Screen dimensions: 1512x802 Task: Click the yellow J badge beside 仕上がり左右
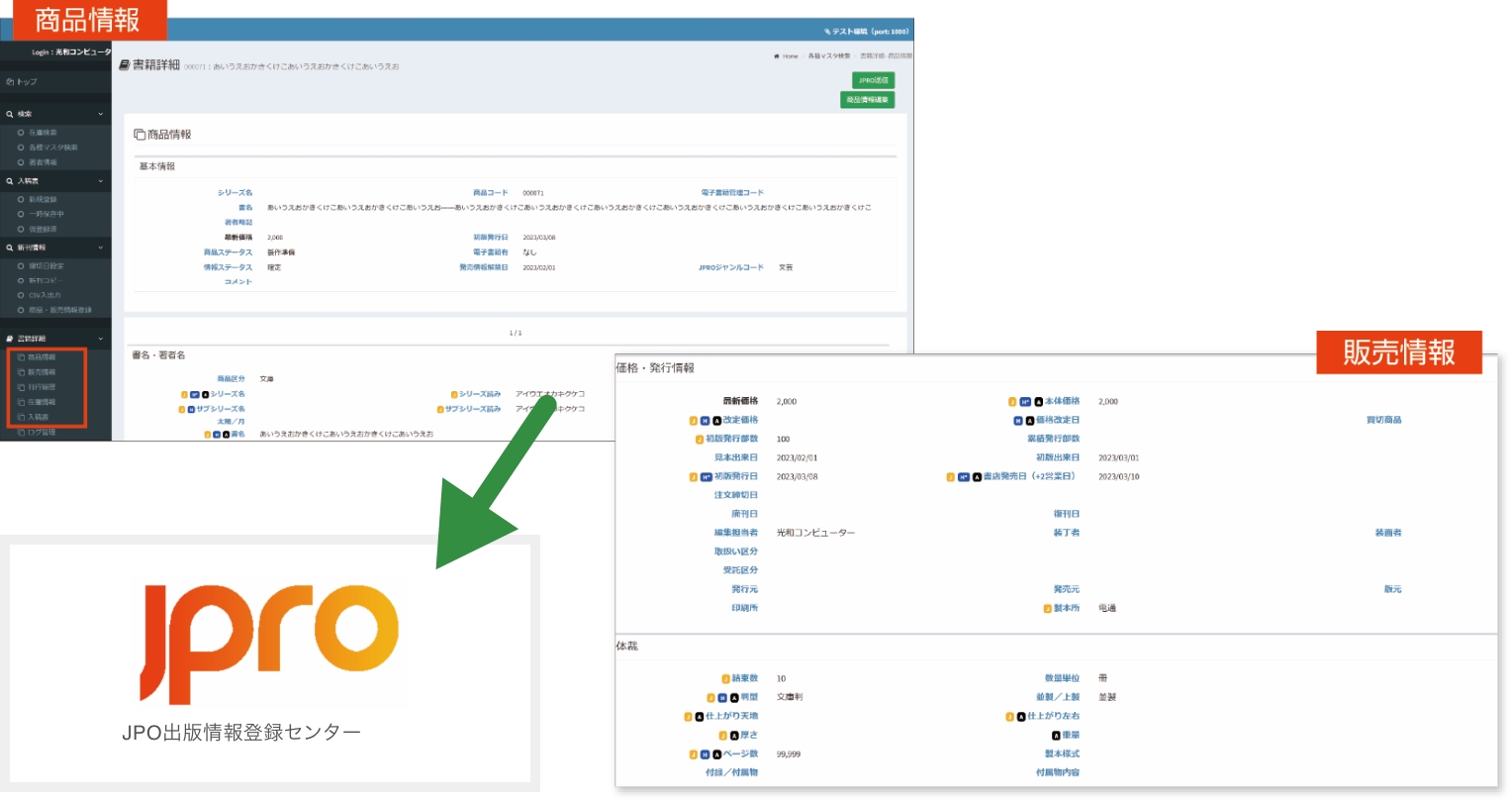coord(1010,717)
